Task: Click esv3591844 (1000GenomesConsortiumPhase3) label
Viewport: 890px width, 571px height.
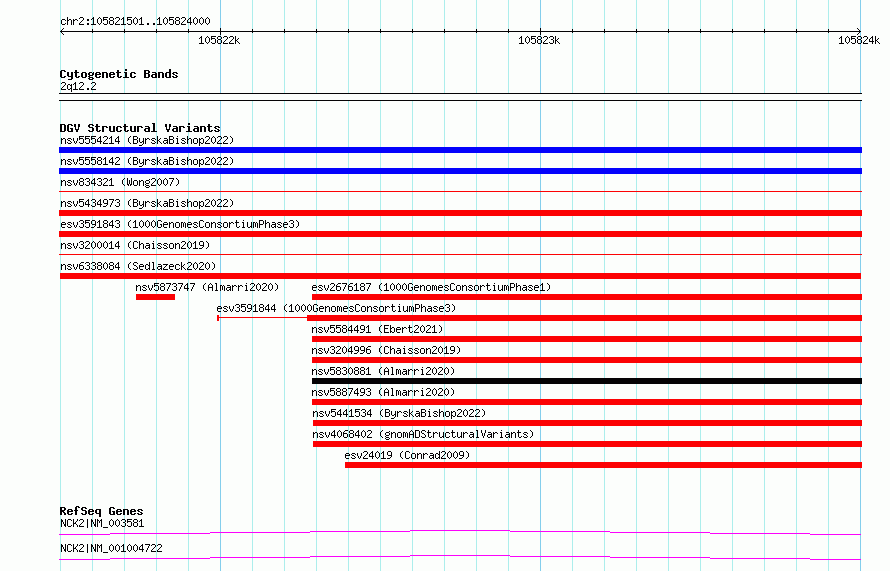Action: point(336,308)
